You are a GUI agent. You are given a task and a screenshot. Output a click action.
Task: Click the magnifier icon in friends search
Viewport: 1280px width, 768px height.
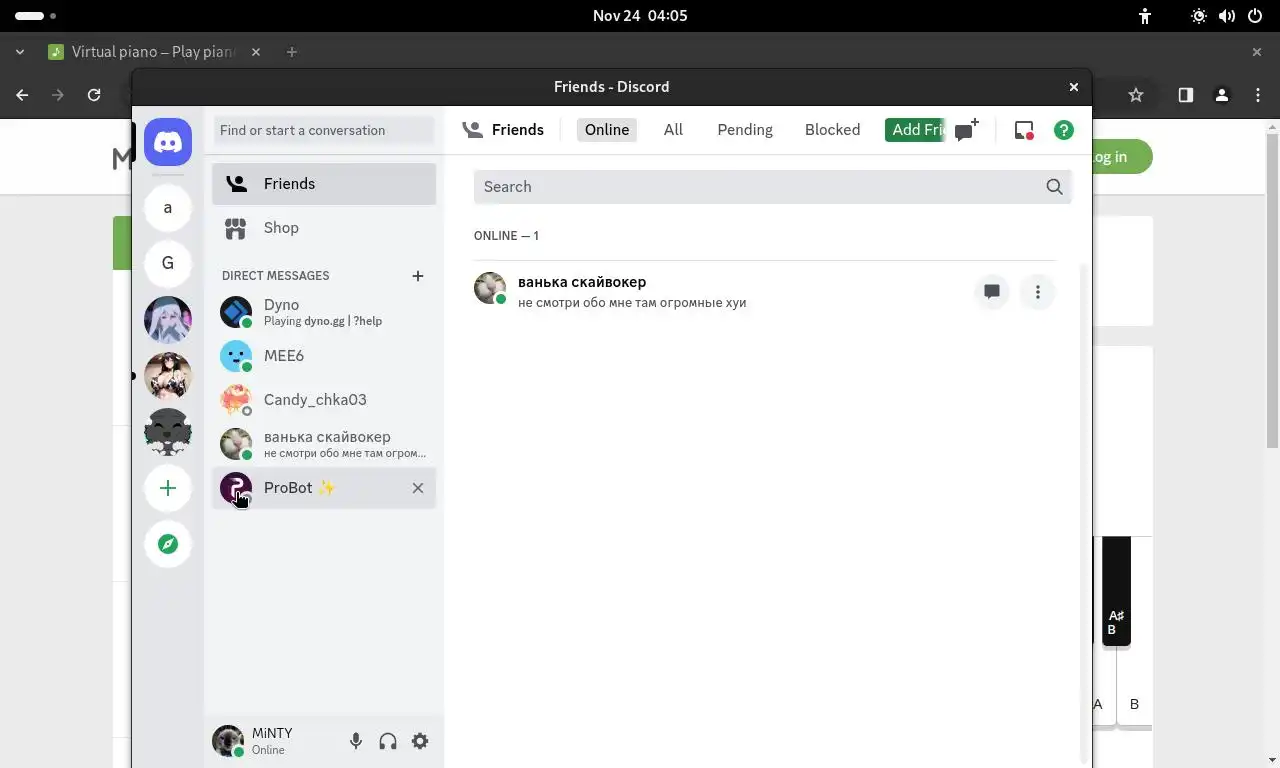point(1054,187)
